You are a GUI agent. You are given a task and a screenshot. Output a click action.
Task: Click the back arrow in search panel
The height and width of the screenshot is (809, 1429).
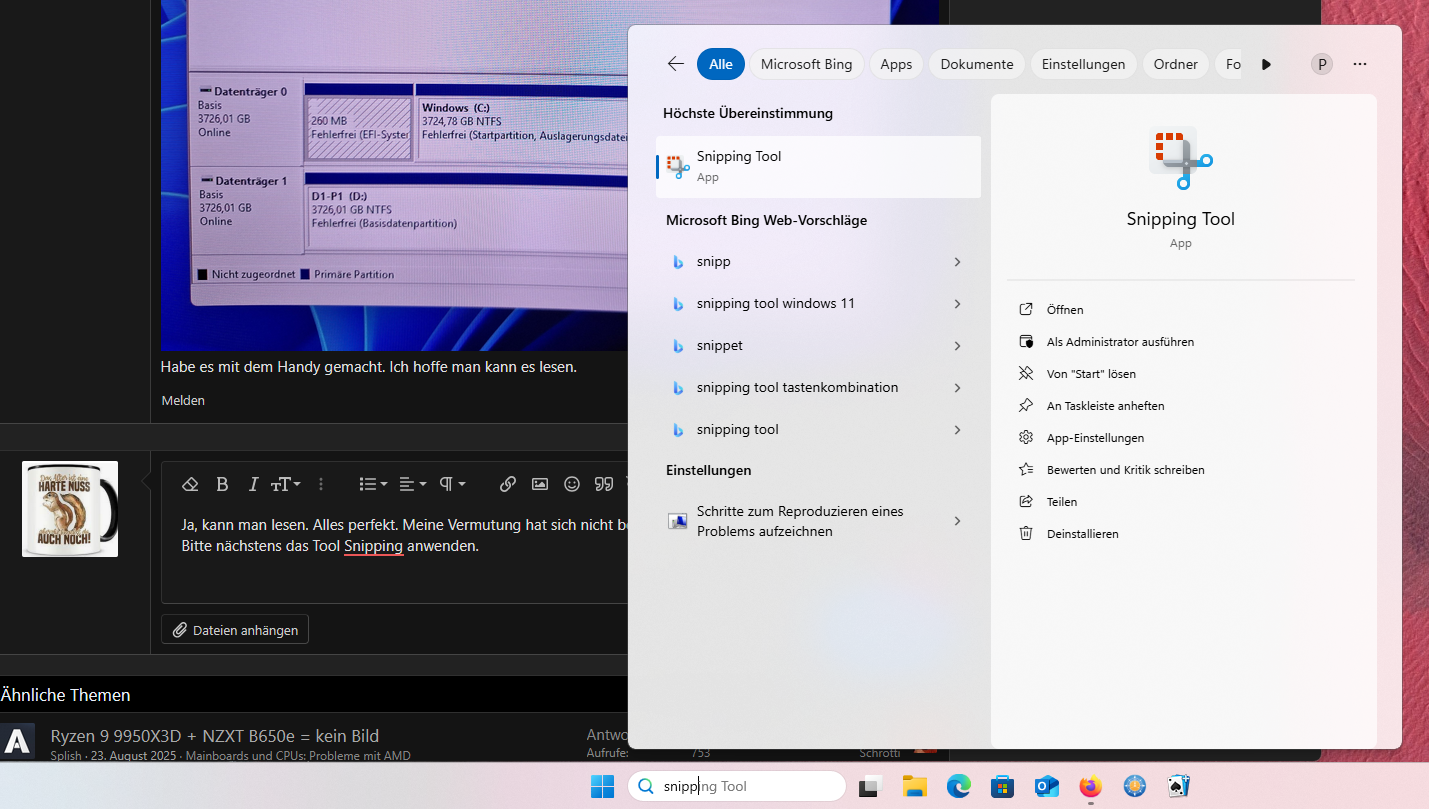(676, 64)
